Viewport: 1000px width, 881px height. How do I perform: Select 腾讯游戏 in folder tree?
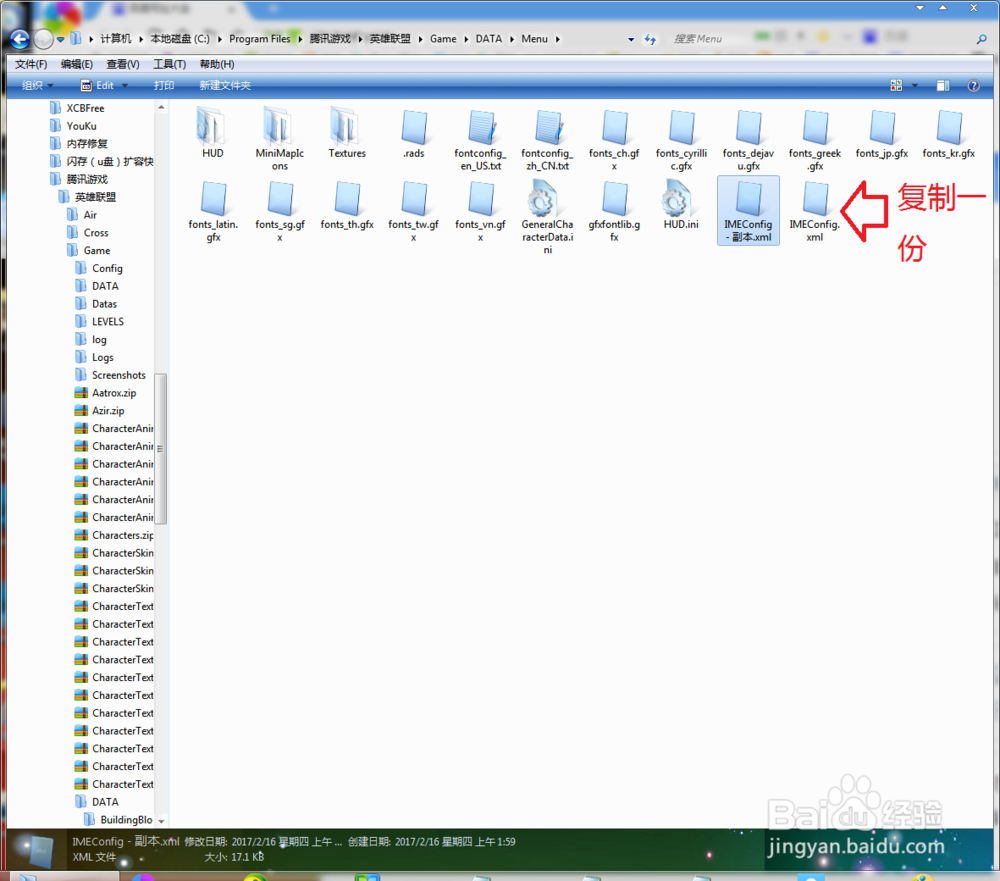[x=87, y=180]
